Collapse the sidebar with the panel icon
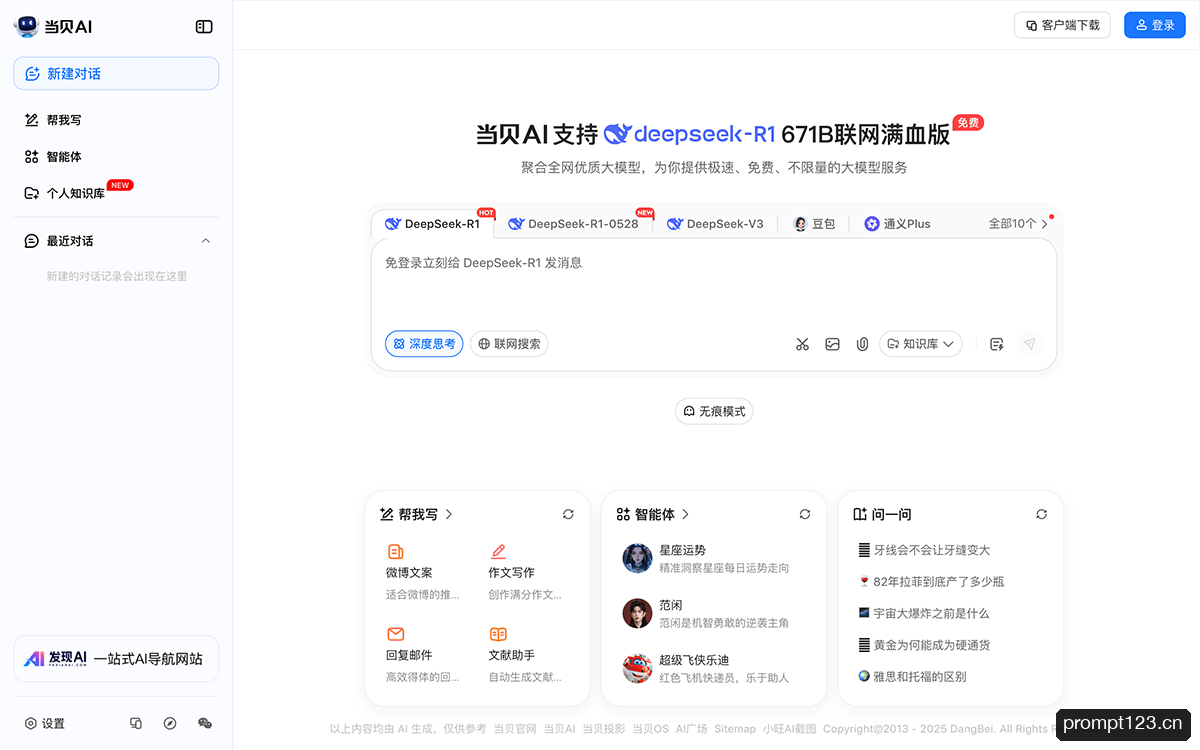The height and width of the screenshot is (750, 1200). pos(204,27)
